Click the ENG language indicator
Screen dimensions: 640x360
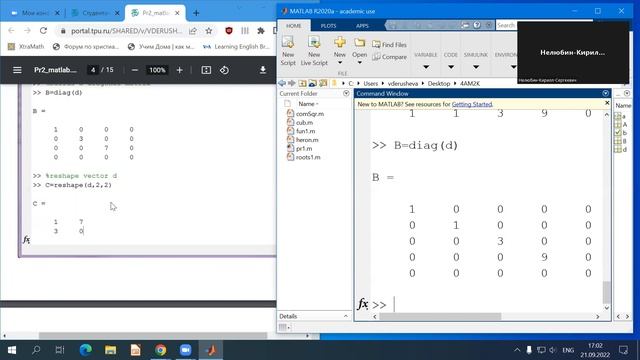568,350
